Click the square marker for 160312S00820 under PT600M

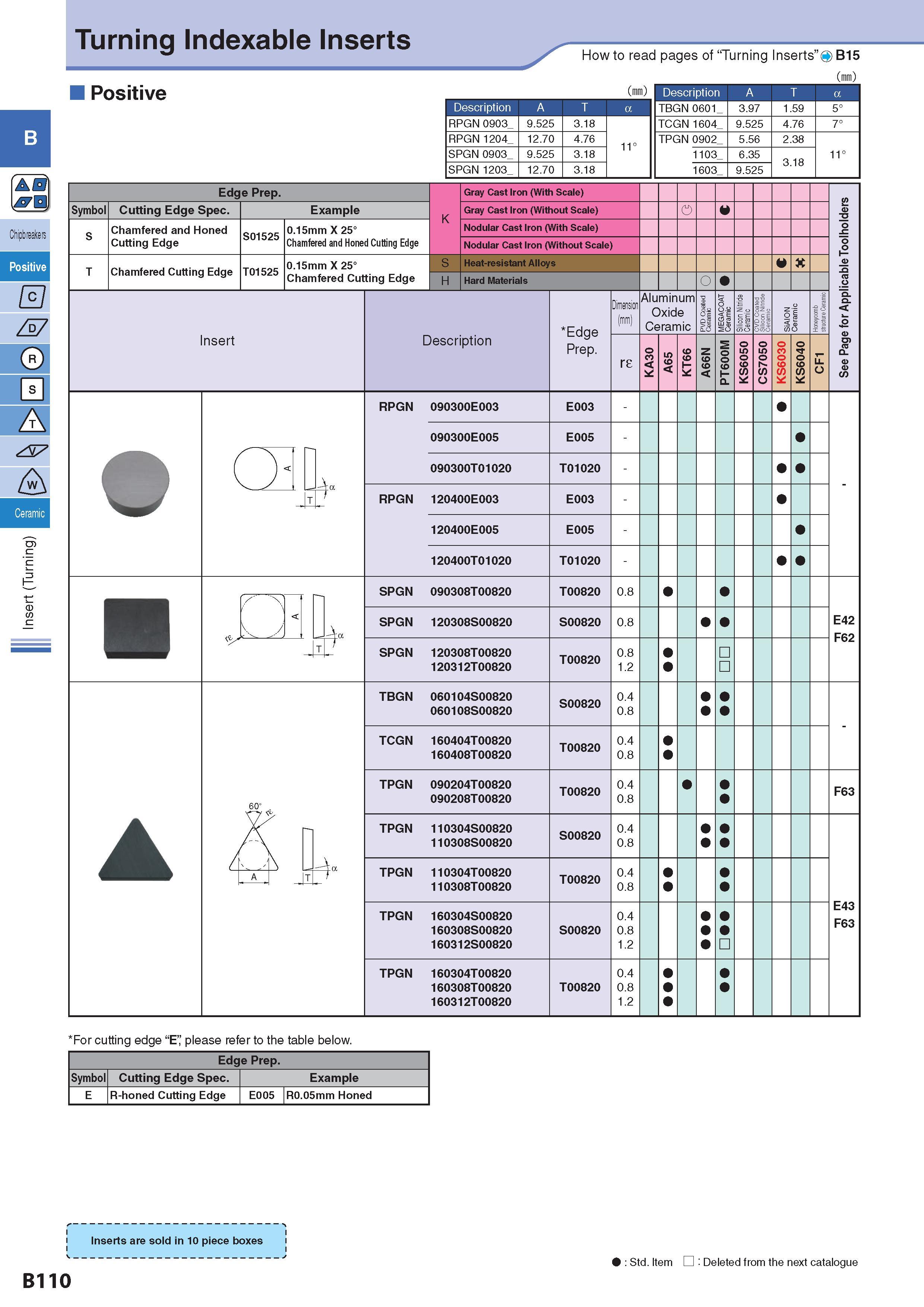[724, 944]
